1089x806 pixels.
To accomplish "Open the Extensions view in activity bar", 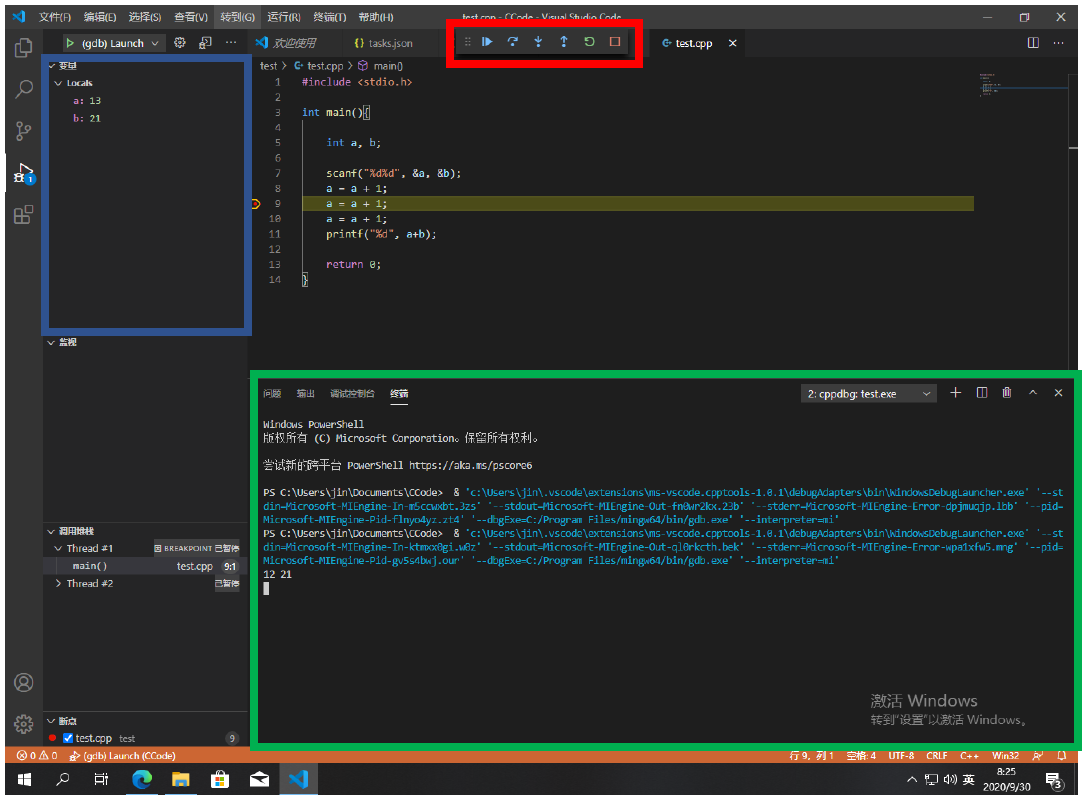I will click(23, 214).
